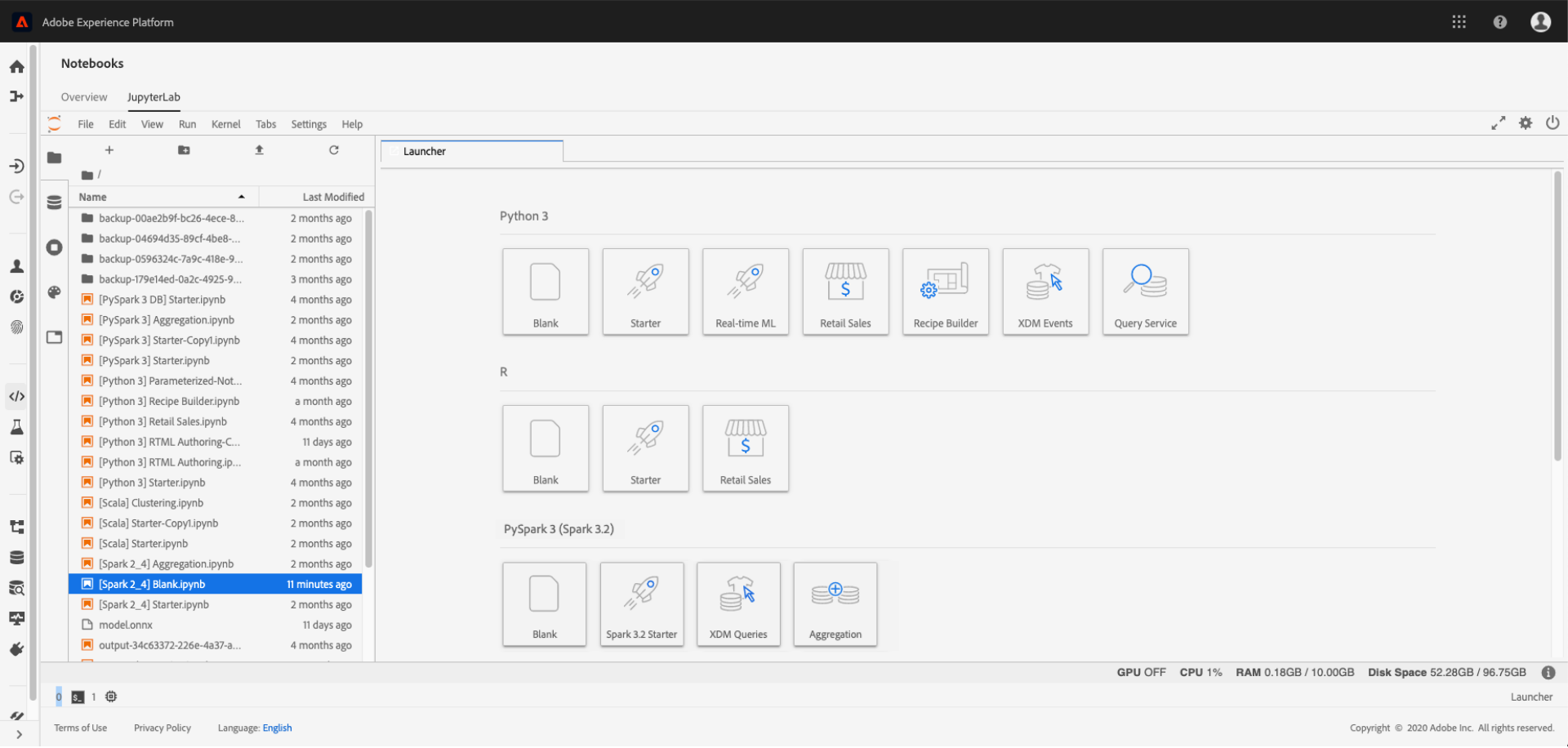Create a new folder in file browser
The image size is (1568, 748).
tap(185, 150)
